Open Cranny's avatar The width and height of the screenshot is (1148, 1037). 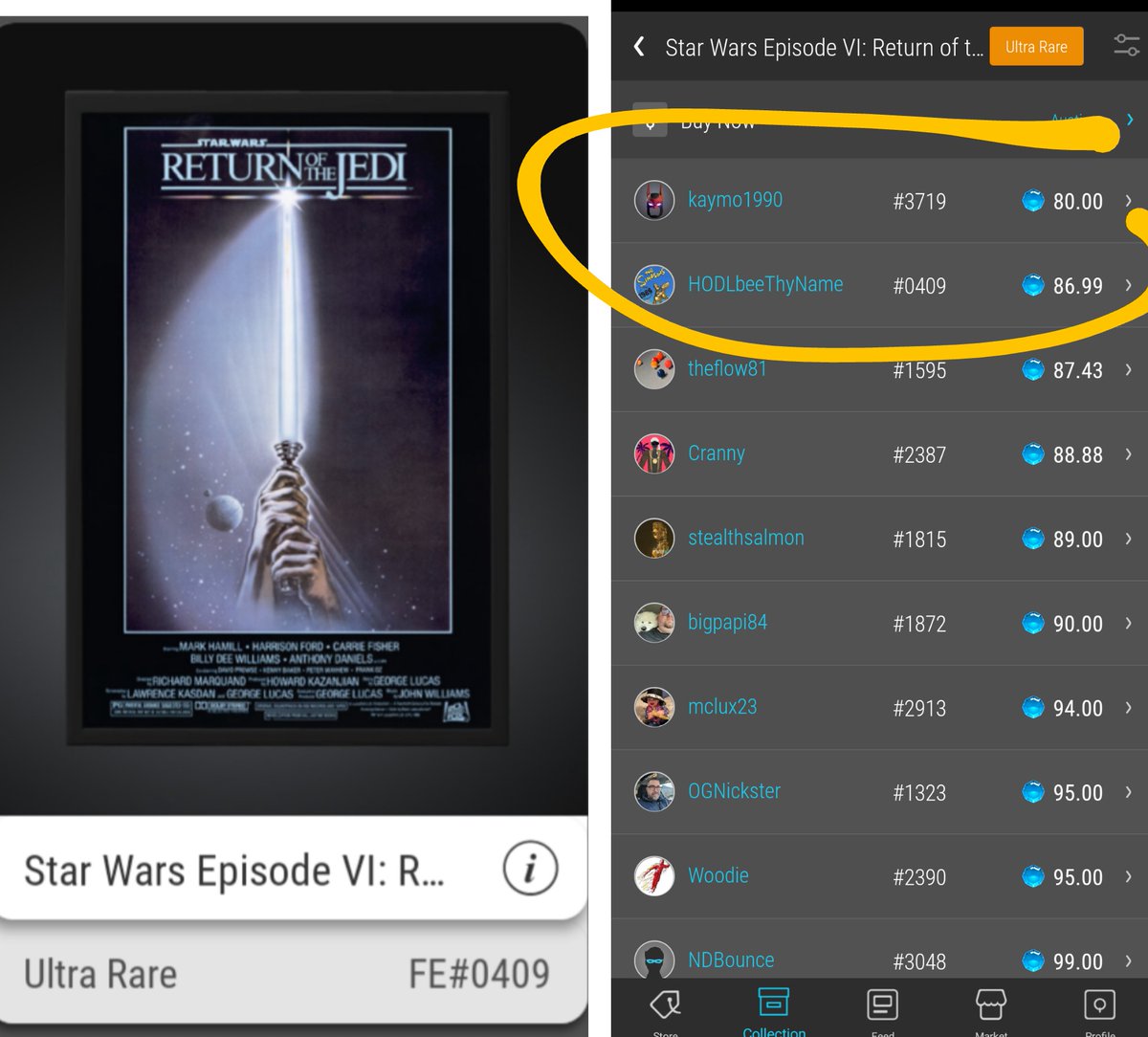point(654,453)
